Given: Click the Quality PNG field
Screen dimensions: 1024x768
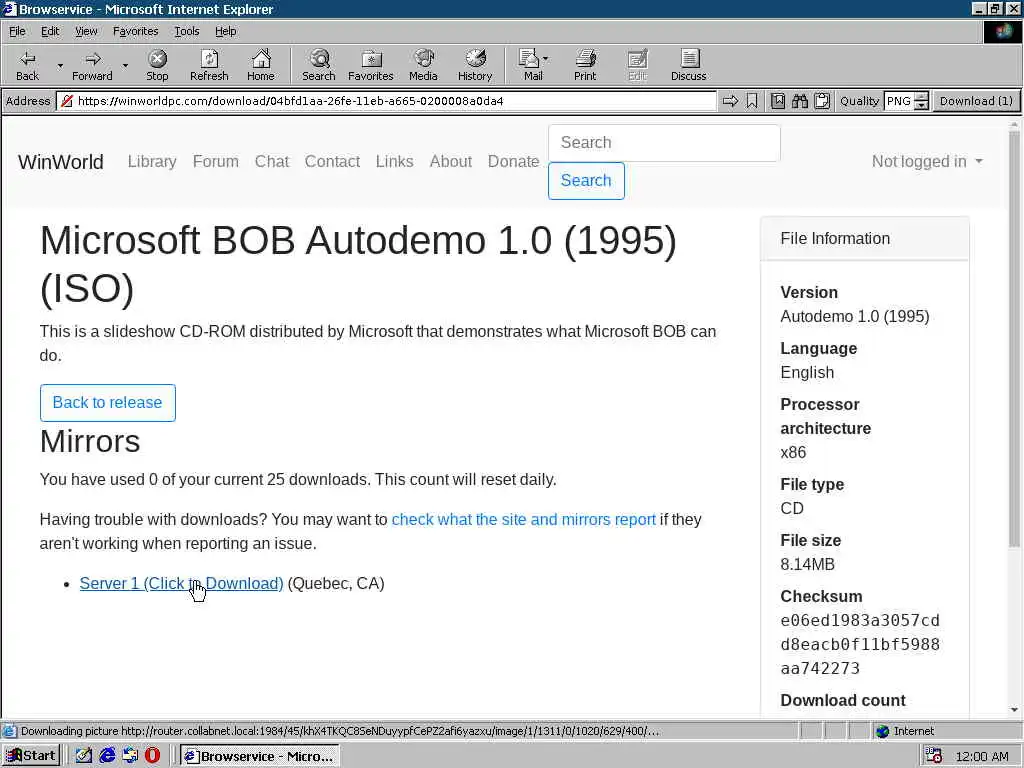Looking at the screenshot, I should click(899, 101).
